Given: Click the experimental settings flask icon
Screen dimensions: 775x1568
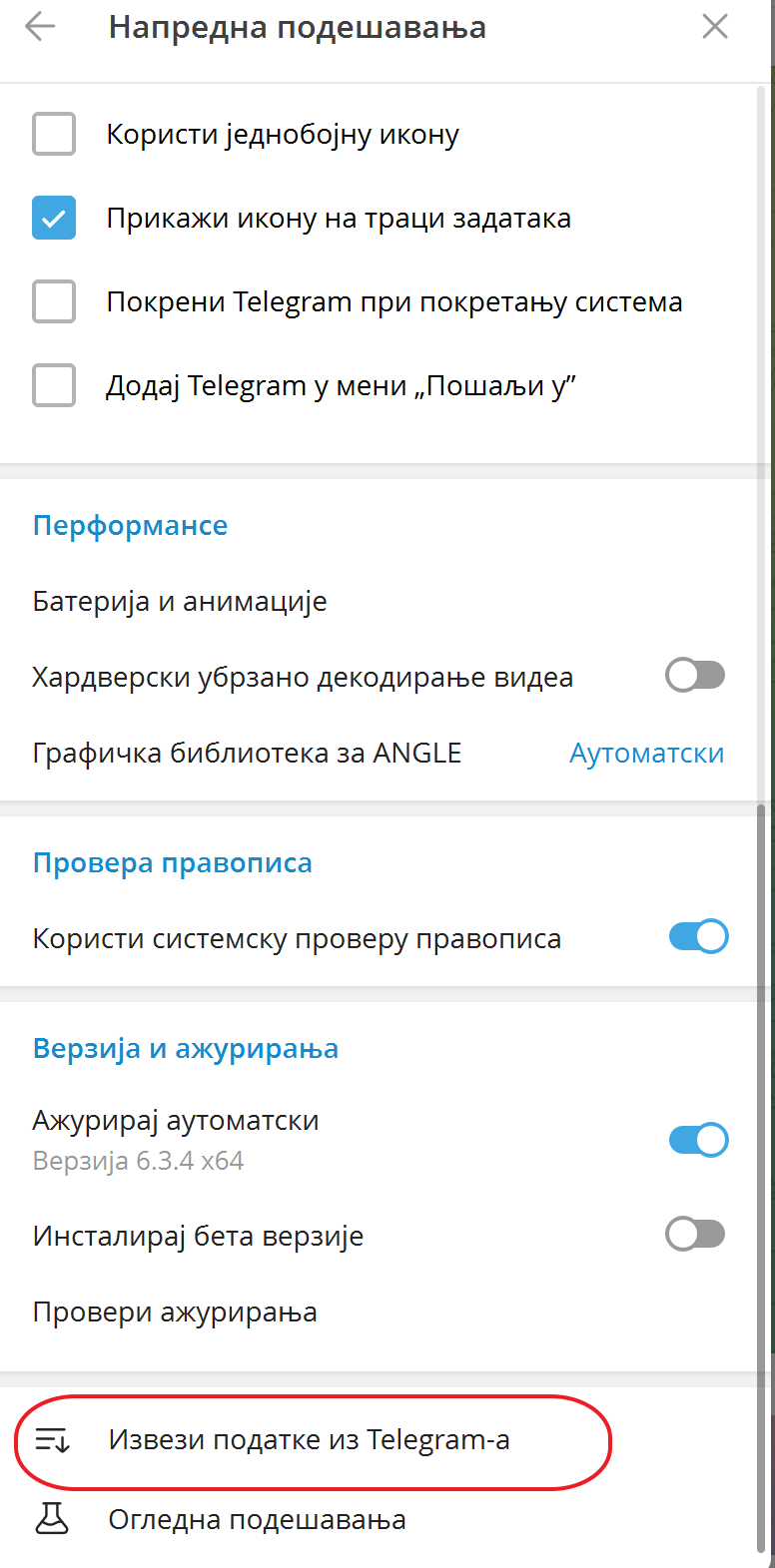Looking at the screenshot, I should pos(52,1519).
